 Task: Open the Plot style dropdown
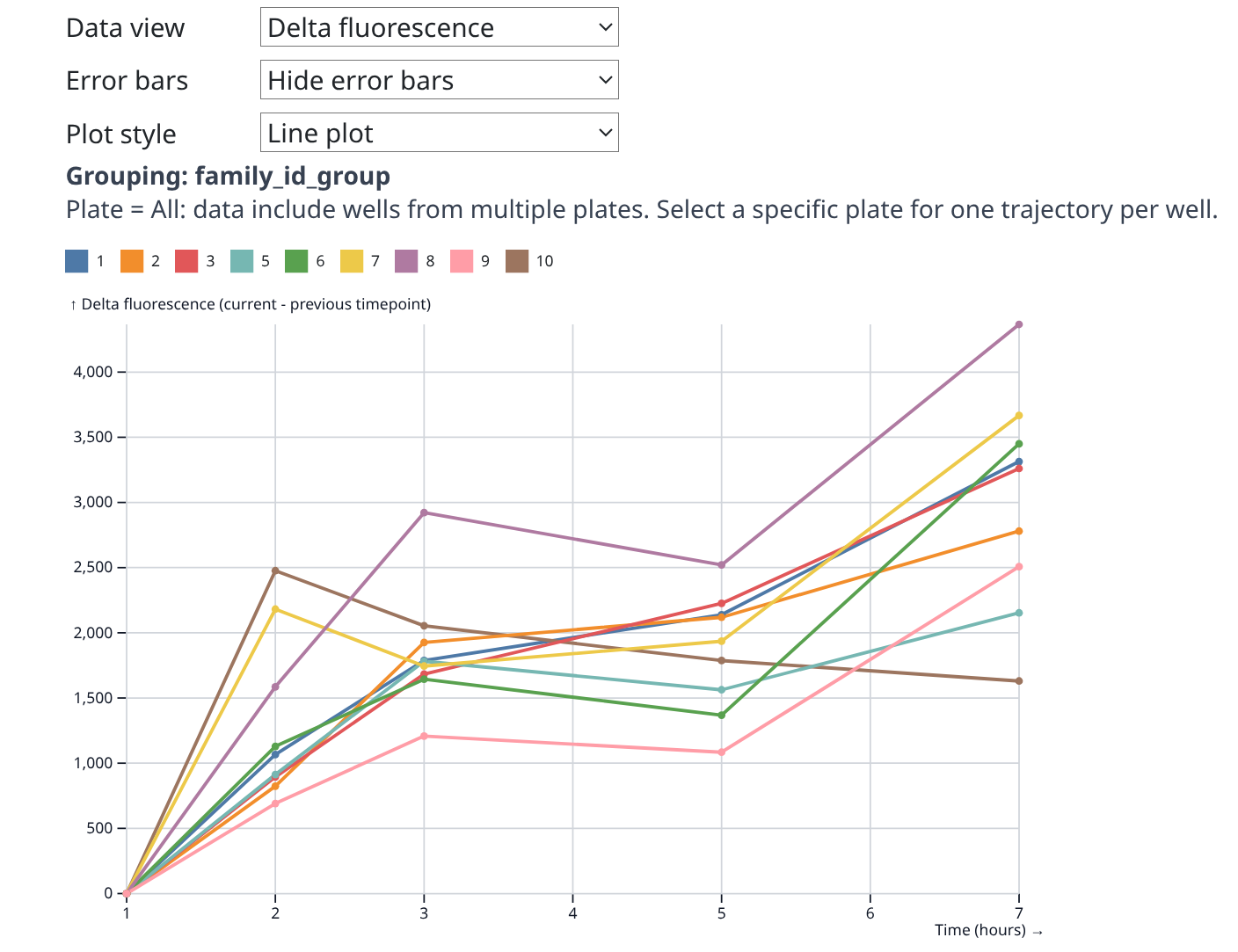click(439, 133)
